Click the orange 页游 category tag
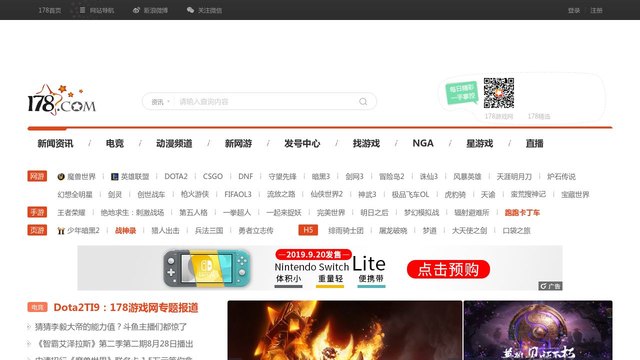 (x=37, y=230)
